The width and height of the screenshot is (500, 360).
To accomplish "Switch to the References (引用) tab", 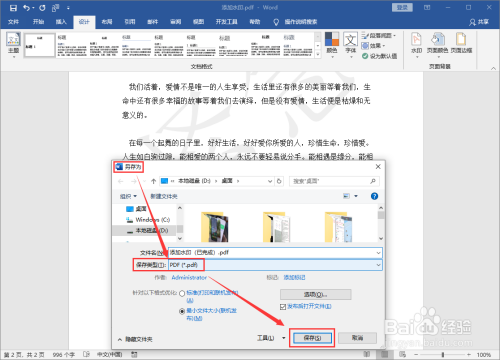I will point(130,22).
